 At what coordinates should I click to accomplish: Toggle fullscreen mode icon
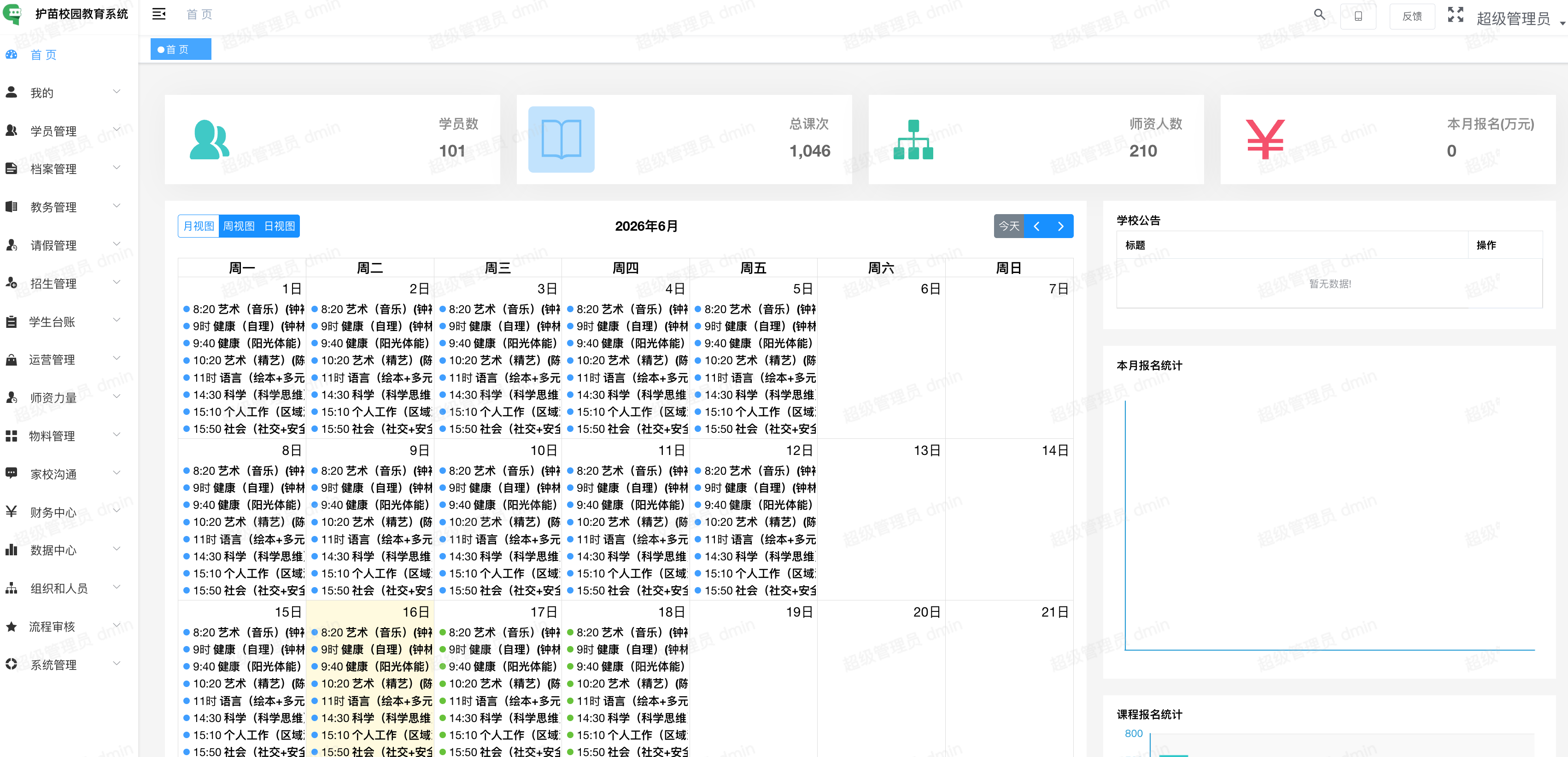click(1456, 15)
